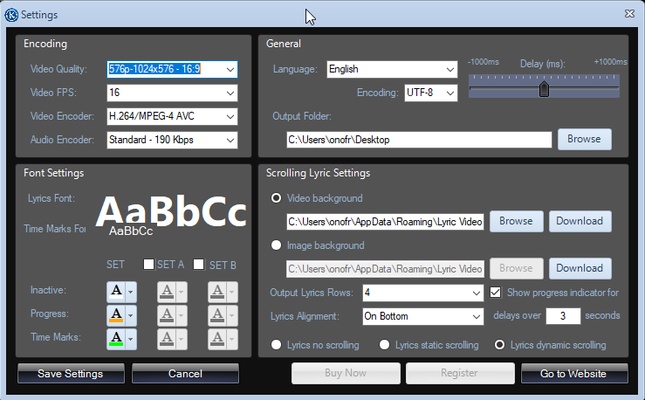Screen dimensions: 645x400
Task: Select the Image background radio option
Action: (x=276, y=245)
